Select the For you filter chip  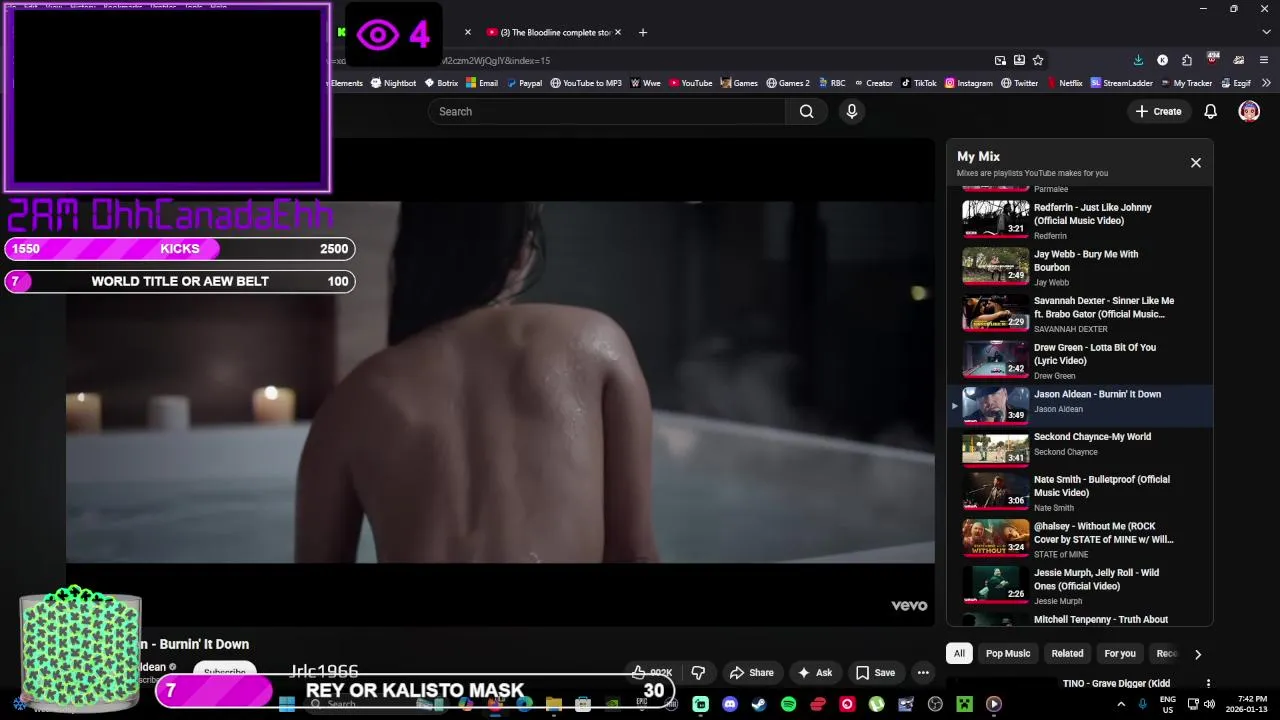(x=1120, y=653)
